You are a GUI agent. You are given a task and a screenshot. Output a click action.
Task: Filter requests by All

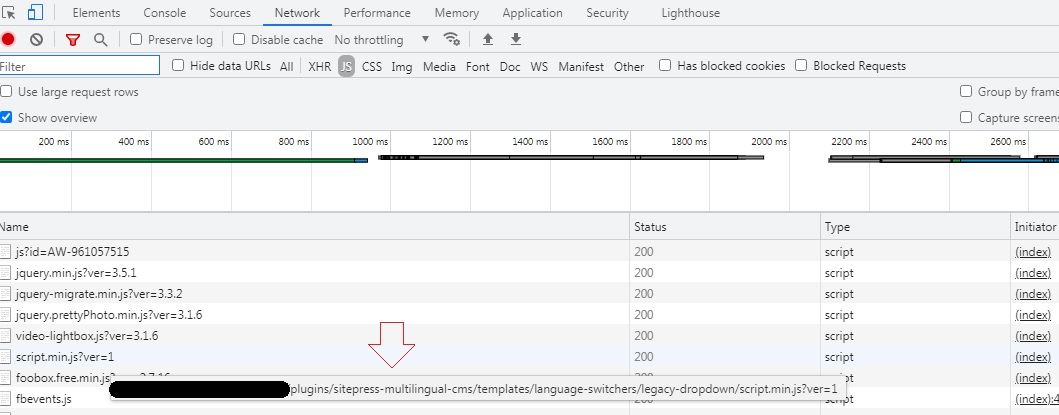pyautogui.click(x=286, y=66)
